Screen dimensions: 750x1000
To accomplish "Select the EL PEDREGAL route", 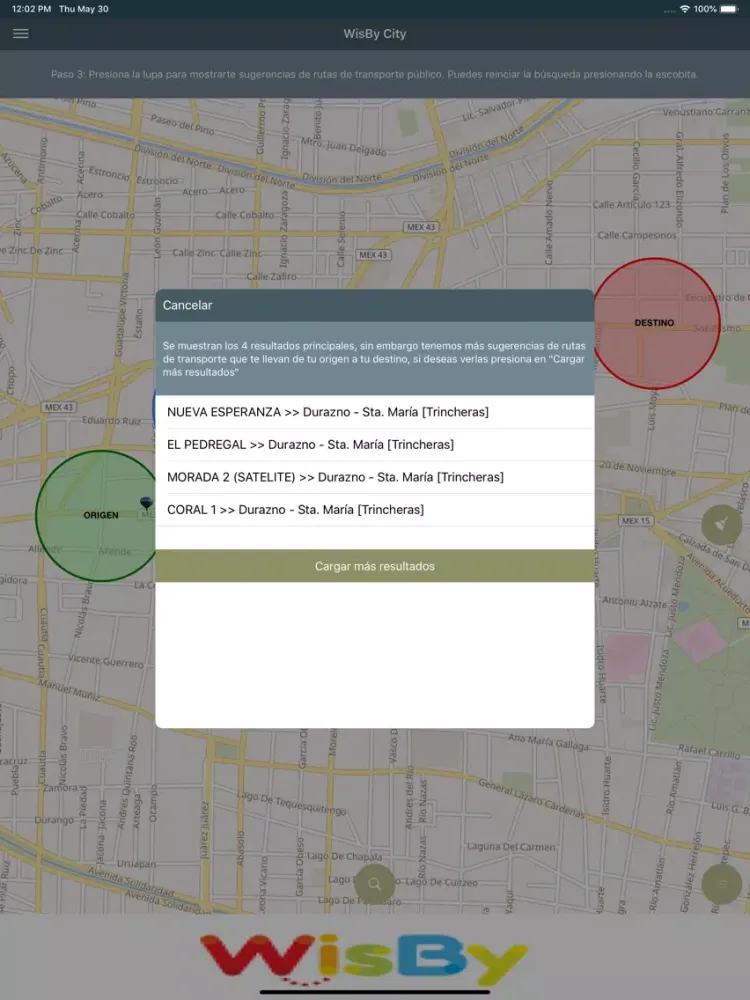I will [375, 445].
